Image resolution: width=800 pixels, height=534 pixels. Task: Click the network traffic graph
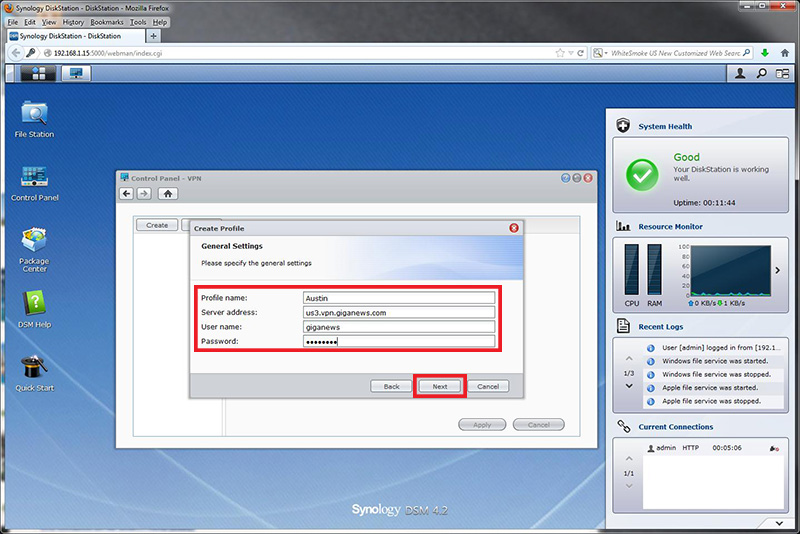point(731,271)
